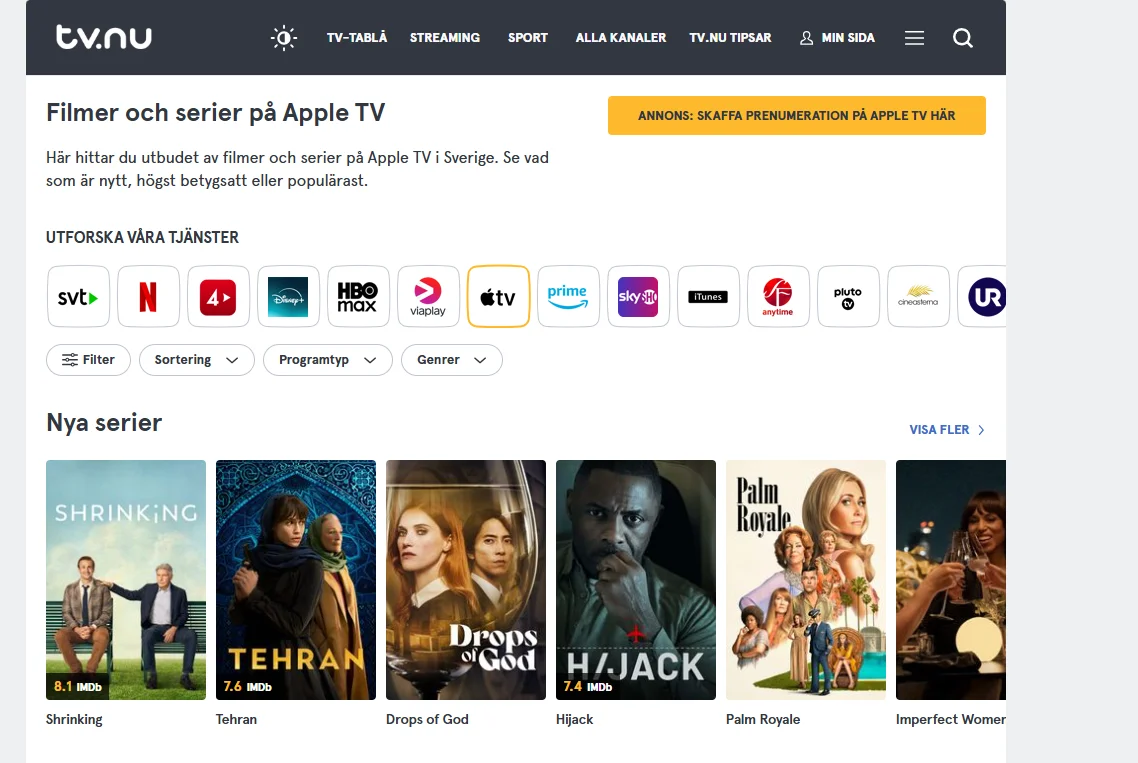Click the Palm Royale title text

(x=763, y=719)
